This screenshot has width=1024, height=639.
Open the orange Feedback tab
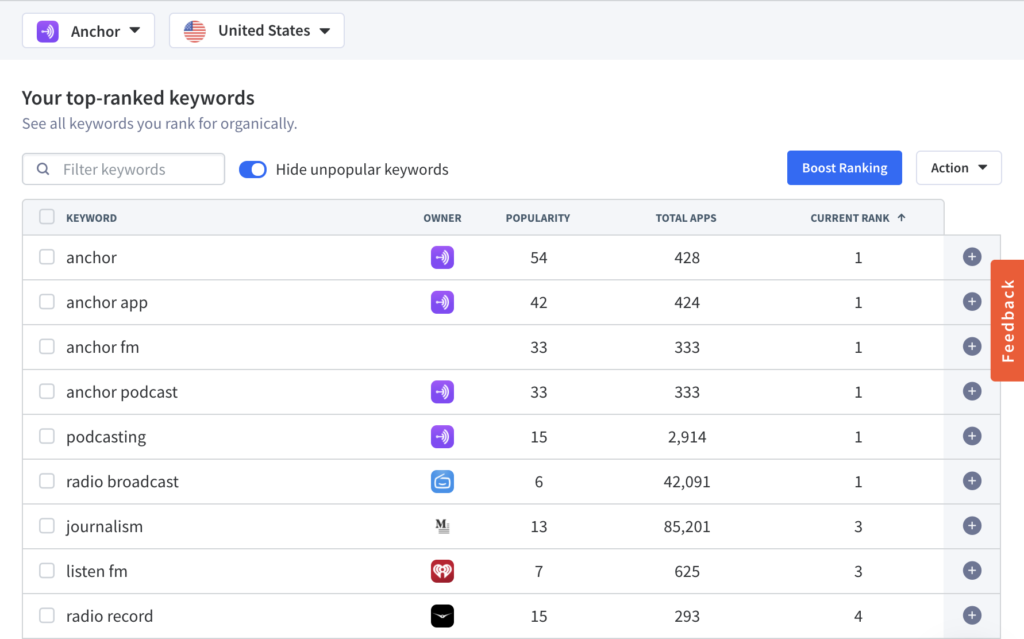(1008, 320)
